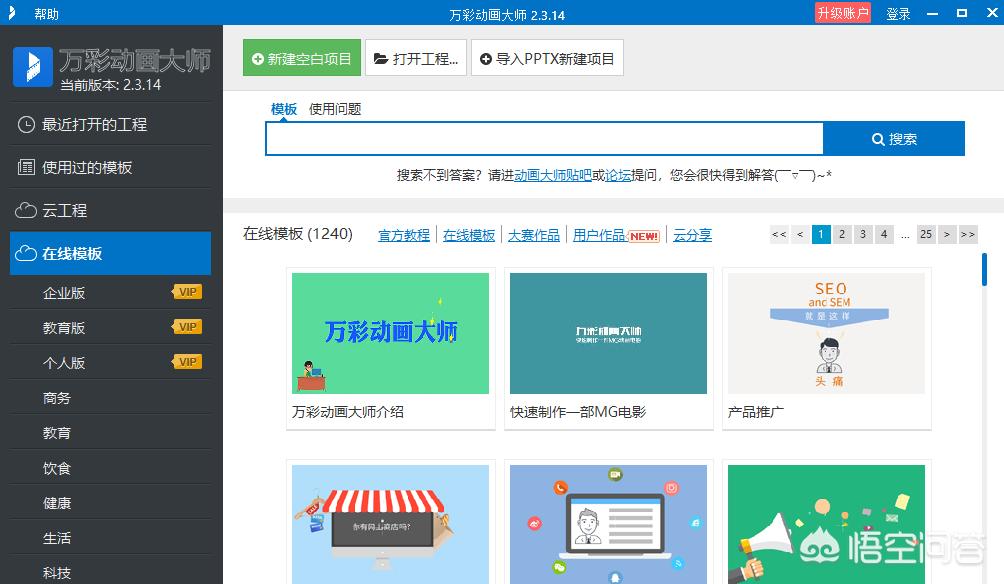
Task: Open the 动画大师贴吧 link
Action: click(553, 175)
